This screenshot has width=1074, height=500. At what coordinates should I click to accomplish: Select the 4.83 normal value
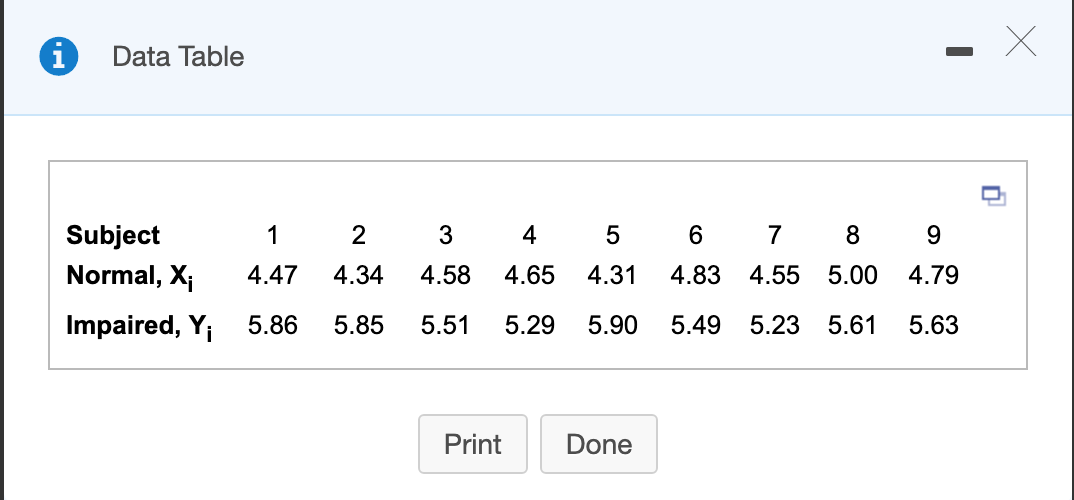click(x=695, y=275)
